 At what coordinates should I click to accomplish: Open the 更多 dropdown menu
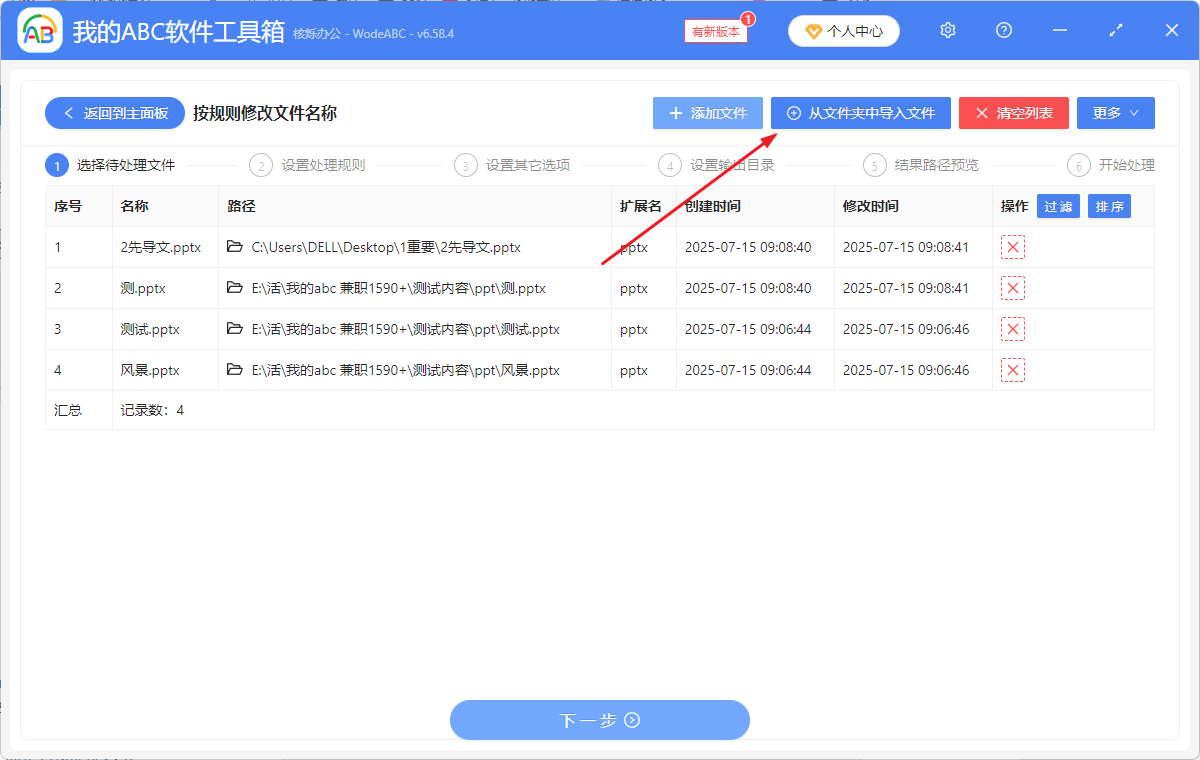click(x=1115, y=113)
